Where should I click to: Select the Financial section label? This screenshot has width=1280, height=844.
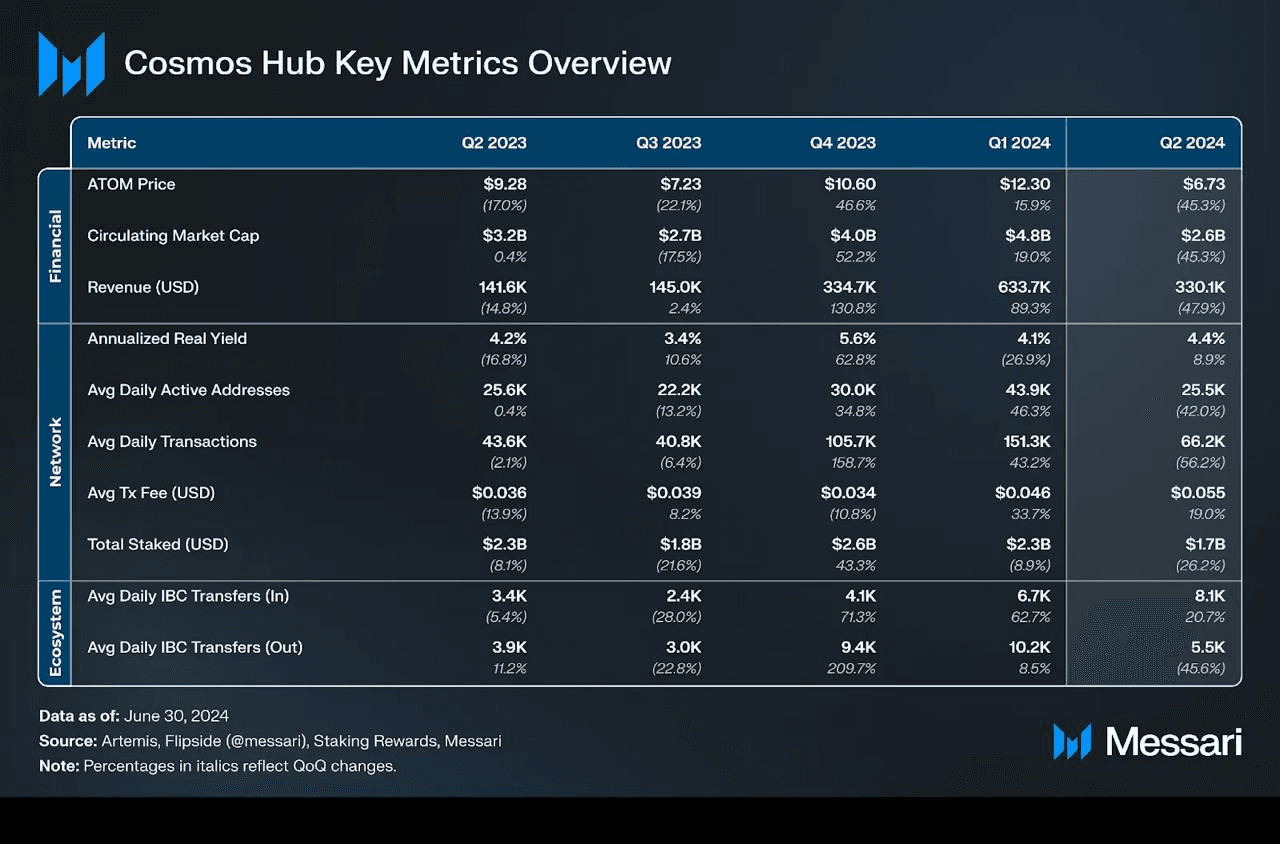(x=55, y=246)
